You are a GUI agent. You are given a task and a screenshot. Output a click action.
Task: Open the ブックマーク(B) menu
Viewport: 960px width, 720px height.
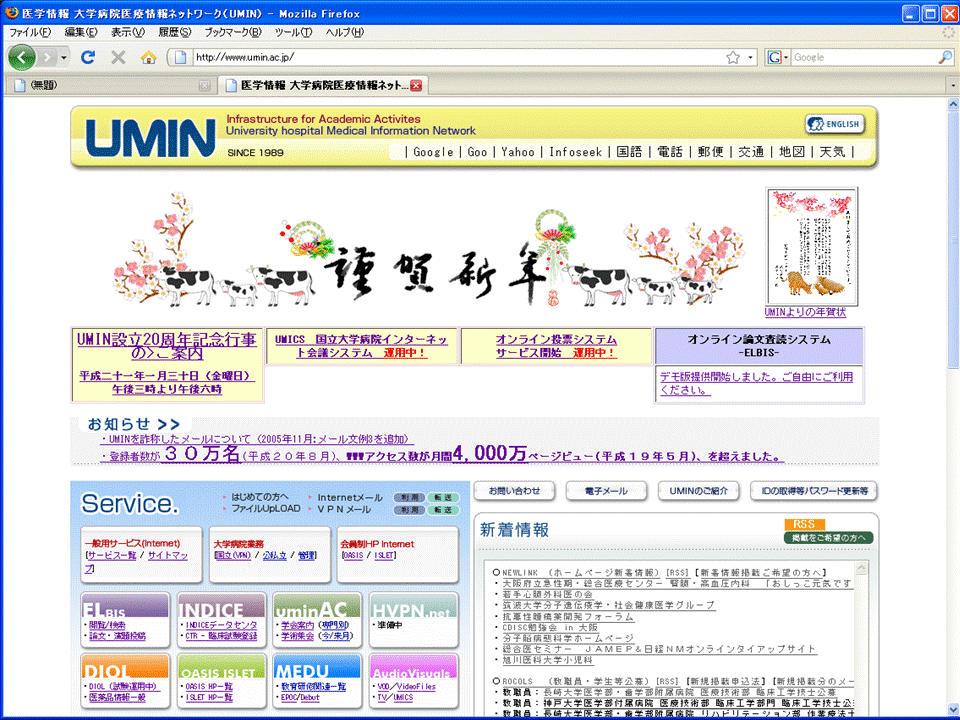click(x=232, y=32)
